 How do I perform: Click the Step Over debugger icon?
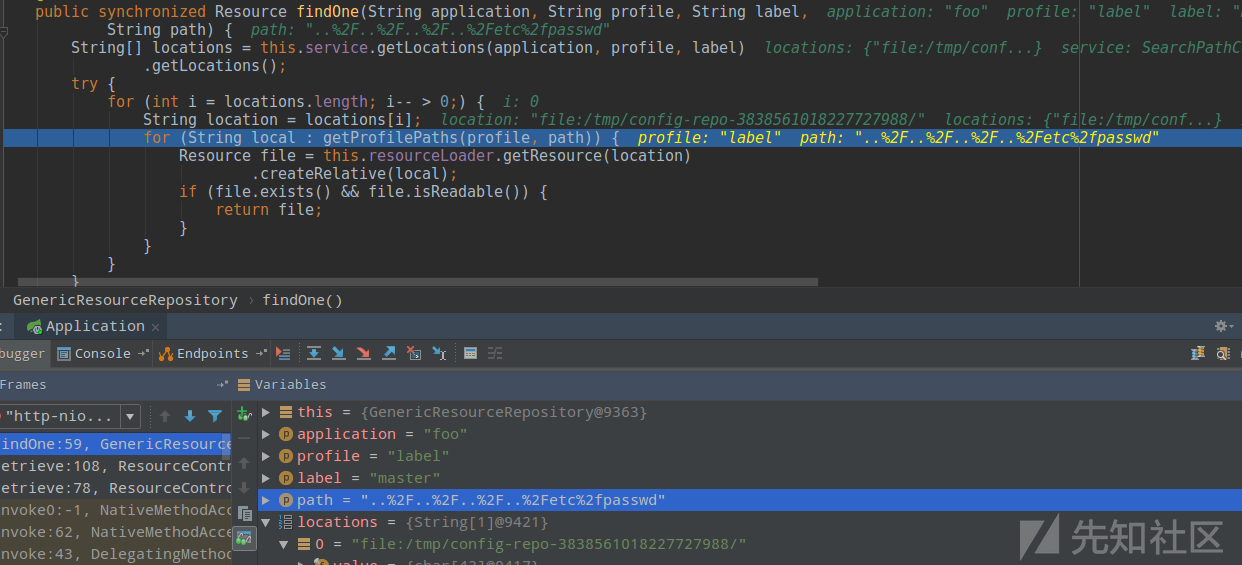(x=314, y=353)
